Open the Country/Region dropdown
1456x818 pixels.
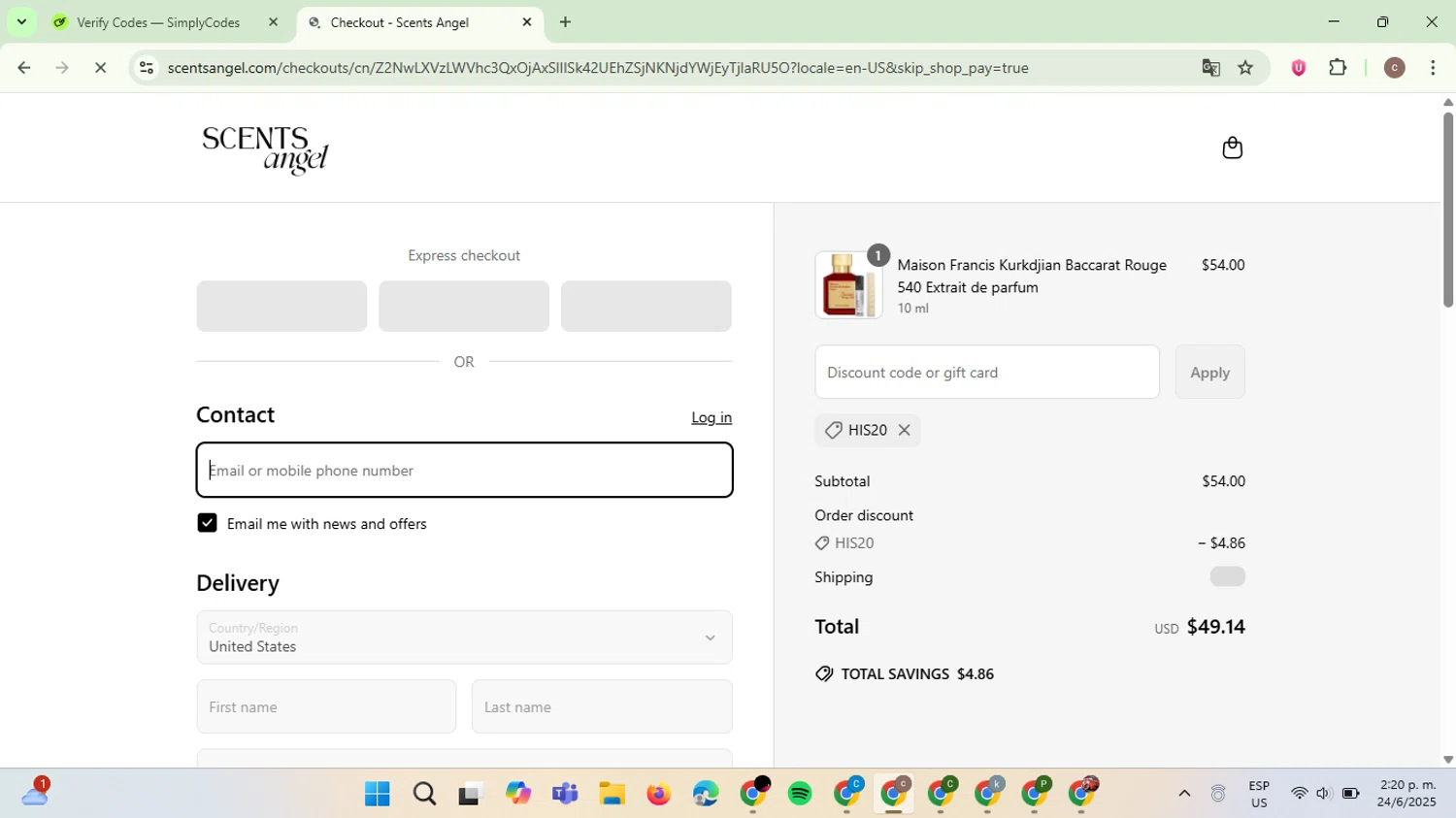(464, 638)
